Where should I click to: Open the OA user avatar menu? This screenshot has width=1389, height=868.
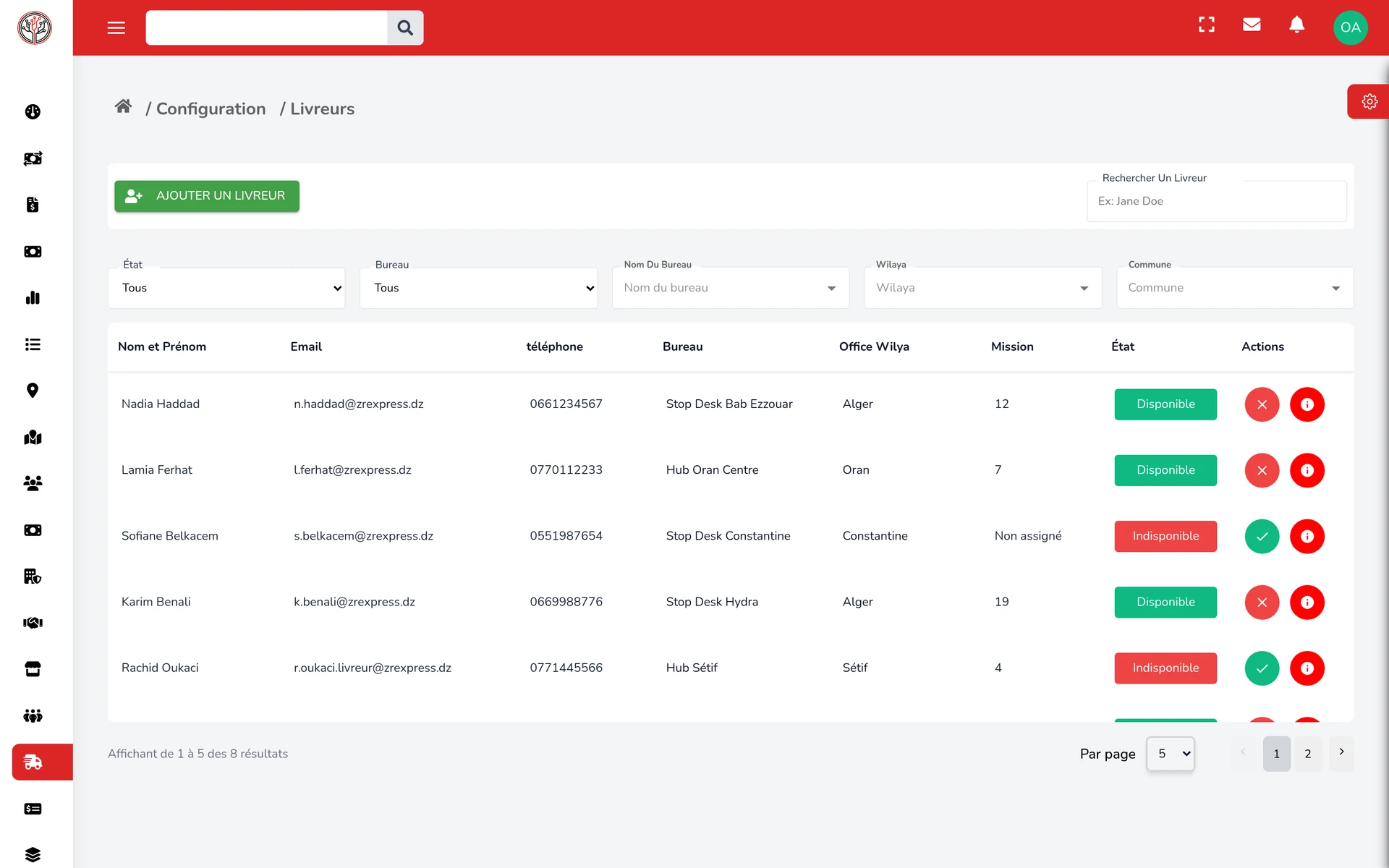1350,27
